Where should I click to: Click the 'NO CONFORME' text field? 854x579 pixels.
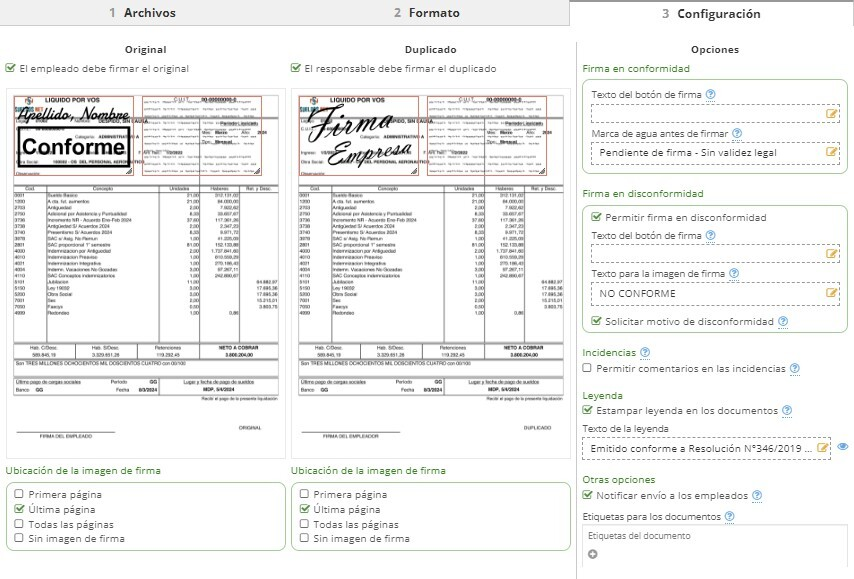coord(715,293)
